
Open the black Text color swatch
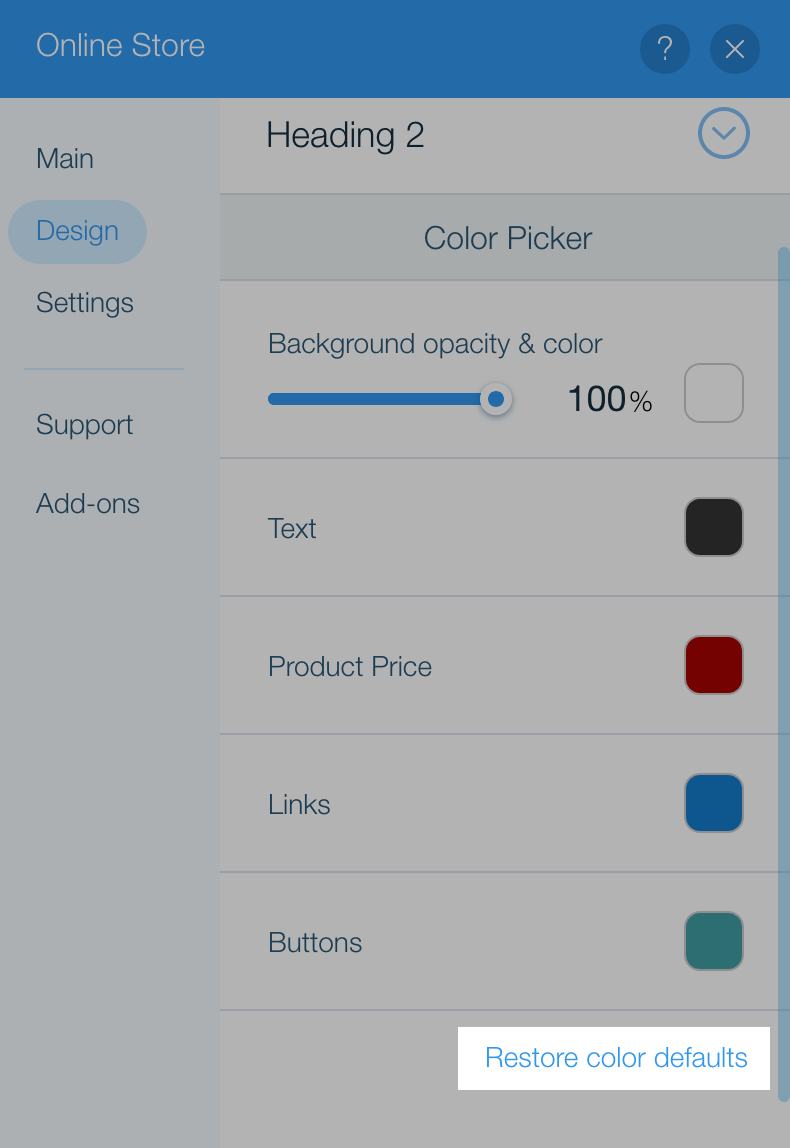[714, 527]
